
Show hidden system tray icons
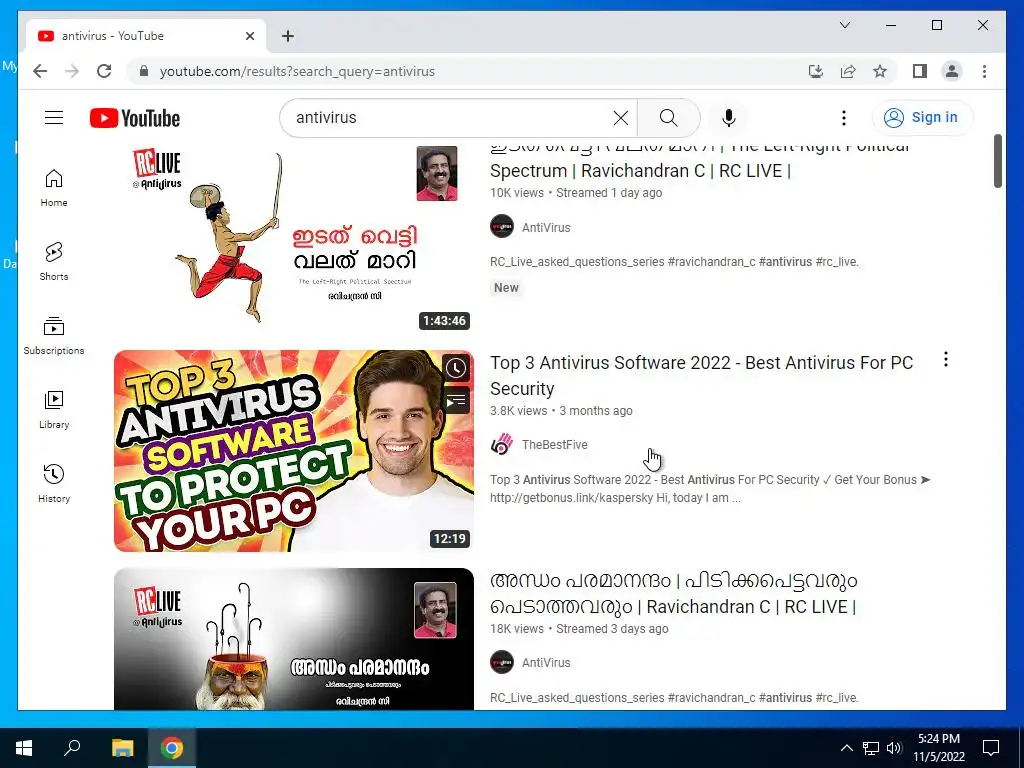coord(846,748)
